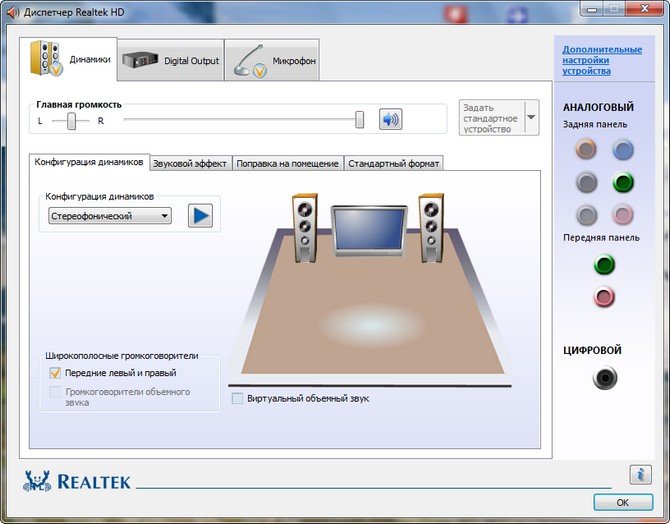This screenshot has width=670, height=524.
Task: Click the Главная громкость label
Action: (x=79, y=105)
